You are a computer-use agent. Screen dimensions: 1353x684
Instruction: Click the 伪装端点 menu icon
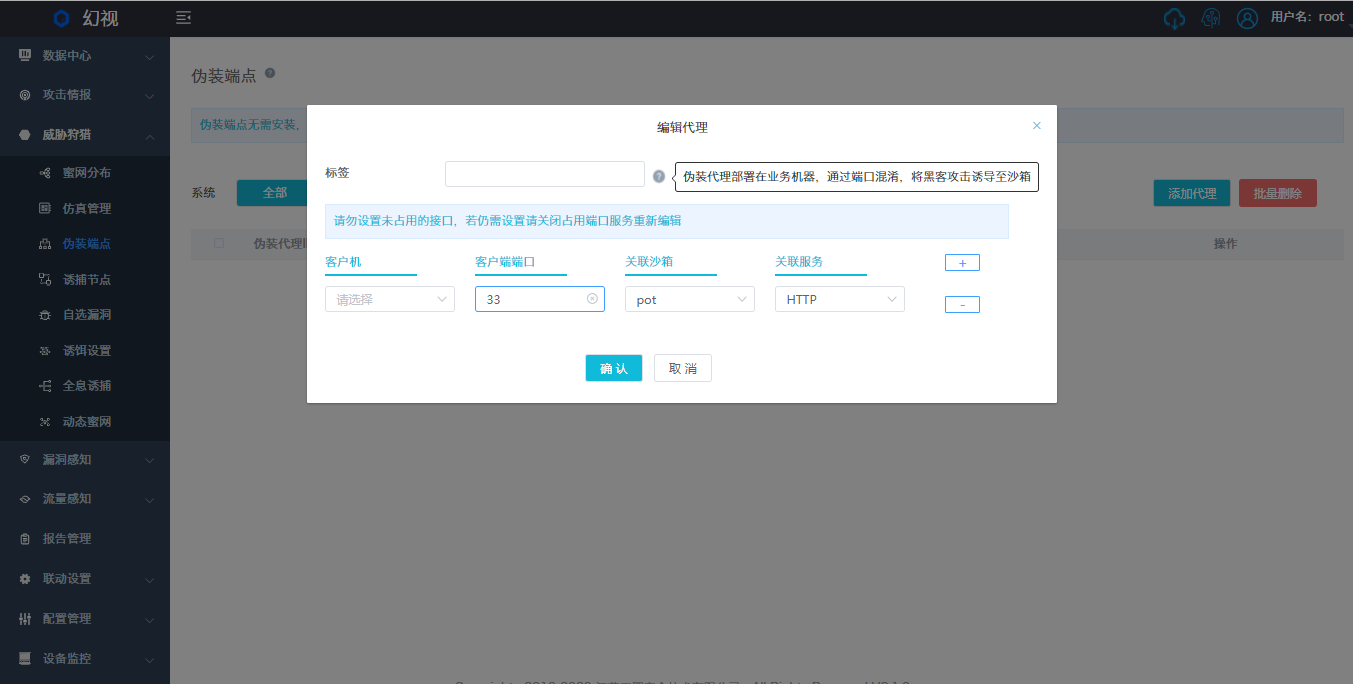point(45,244)
